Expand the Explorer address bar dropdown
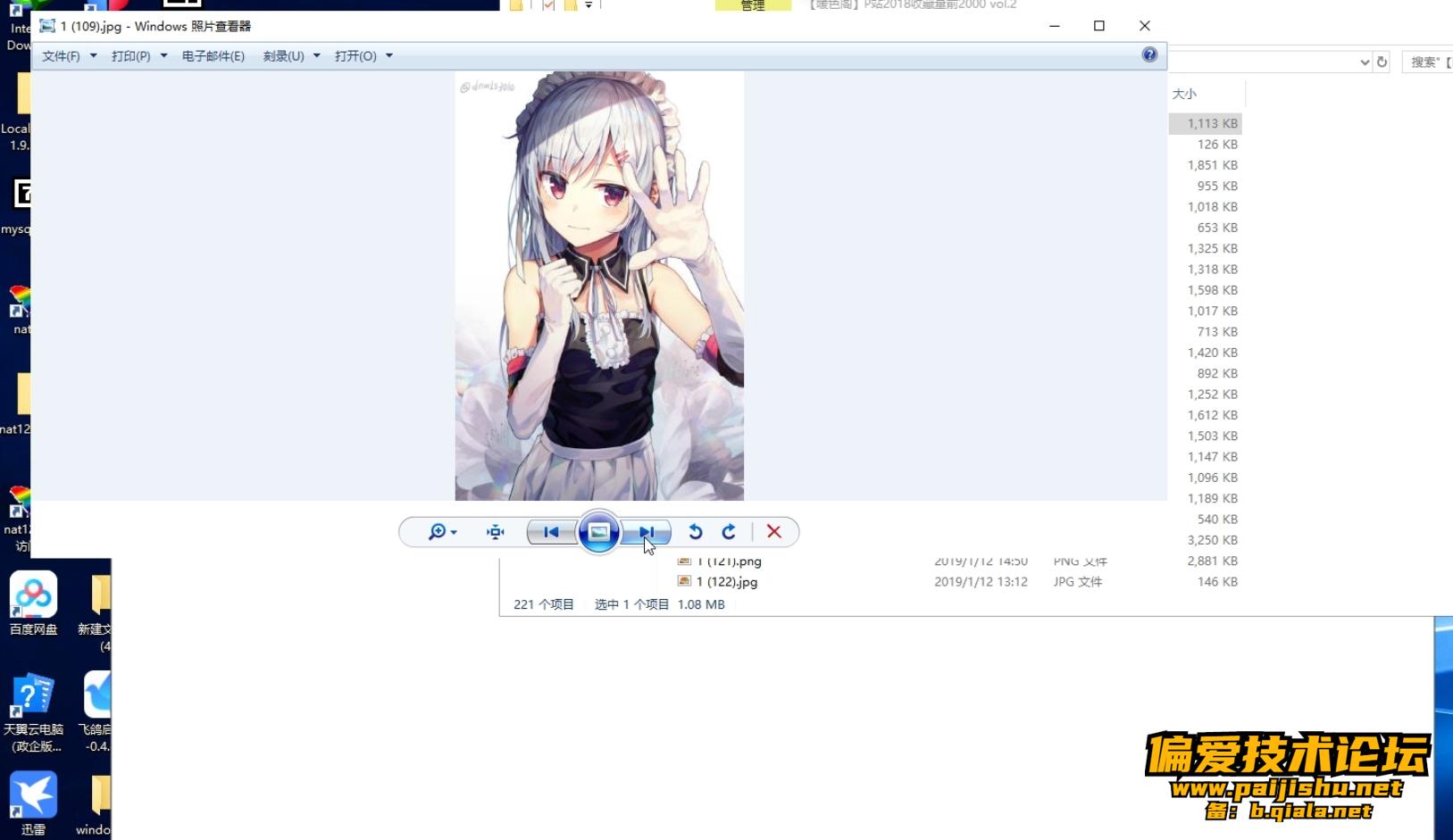 (1365, 62)
